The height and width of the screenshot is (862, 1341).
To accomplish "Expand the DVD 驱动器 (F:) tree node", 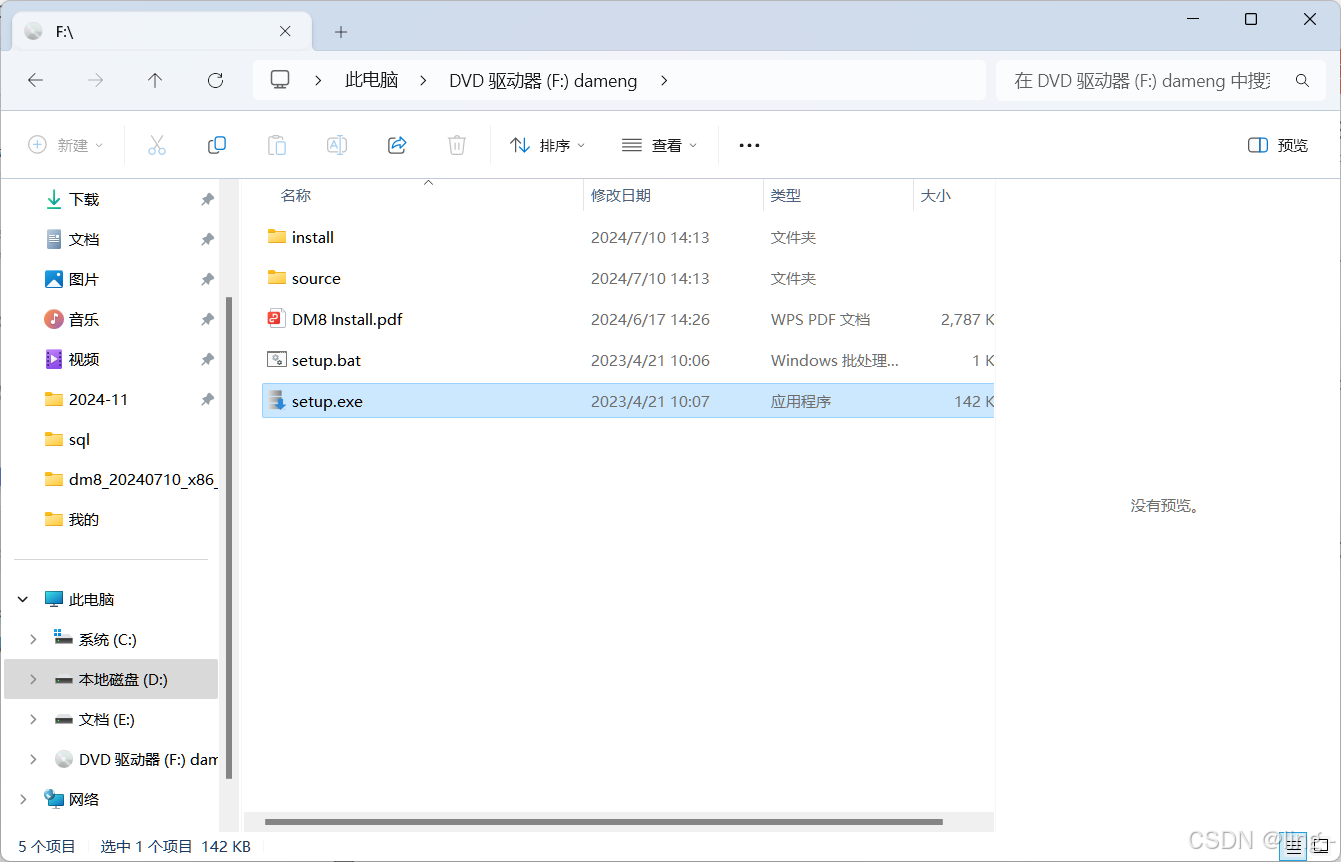I will tap(33, 759).
